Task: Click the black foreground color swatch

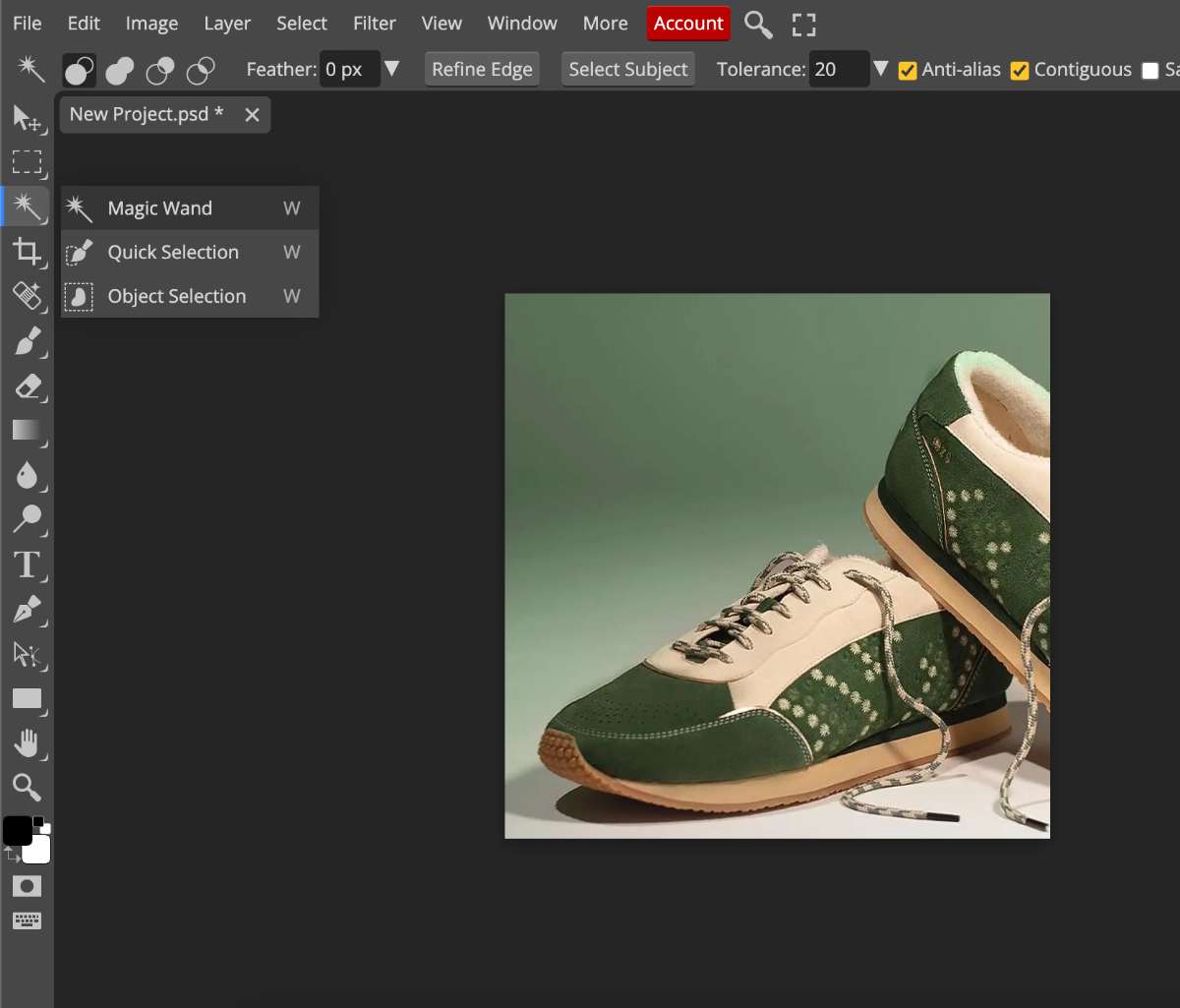Action: 17,831
